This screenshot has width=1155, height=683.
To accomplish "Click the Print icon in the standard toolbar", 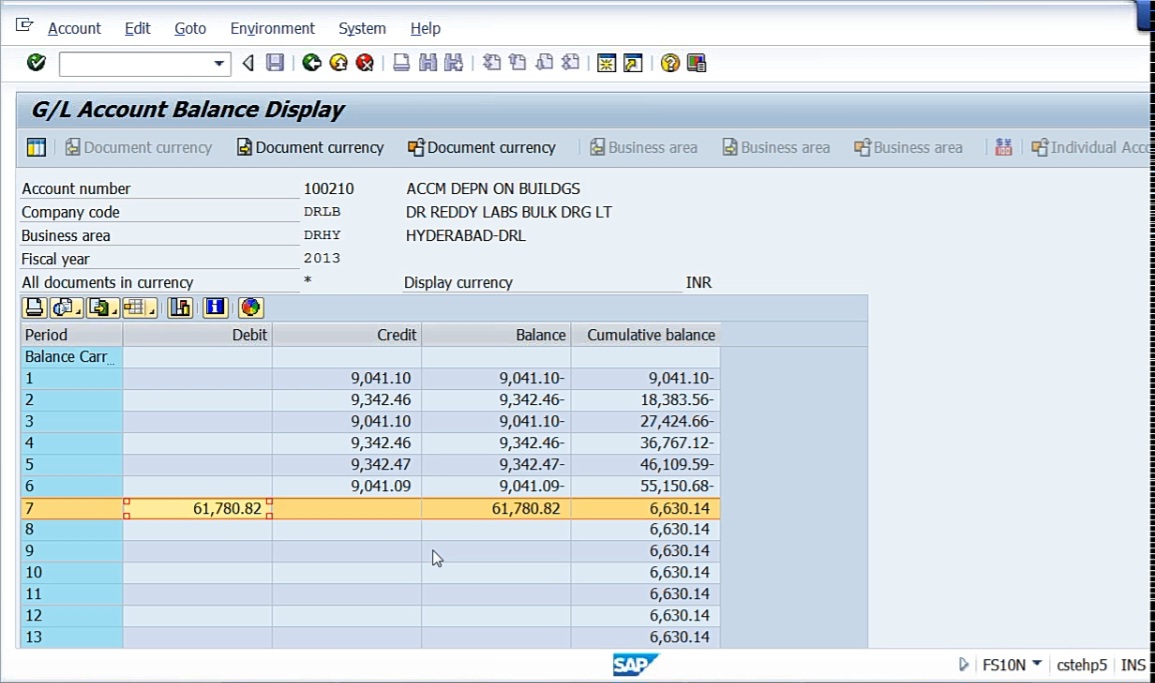I will tap(401, 63).
